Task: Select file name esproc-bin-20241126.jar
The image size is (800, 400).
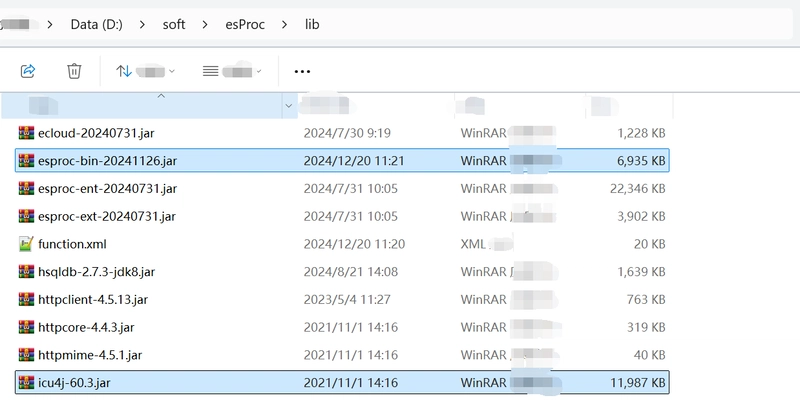Action: pyautogui.click(x=107, y=161)
